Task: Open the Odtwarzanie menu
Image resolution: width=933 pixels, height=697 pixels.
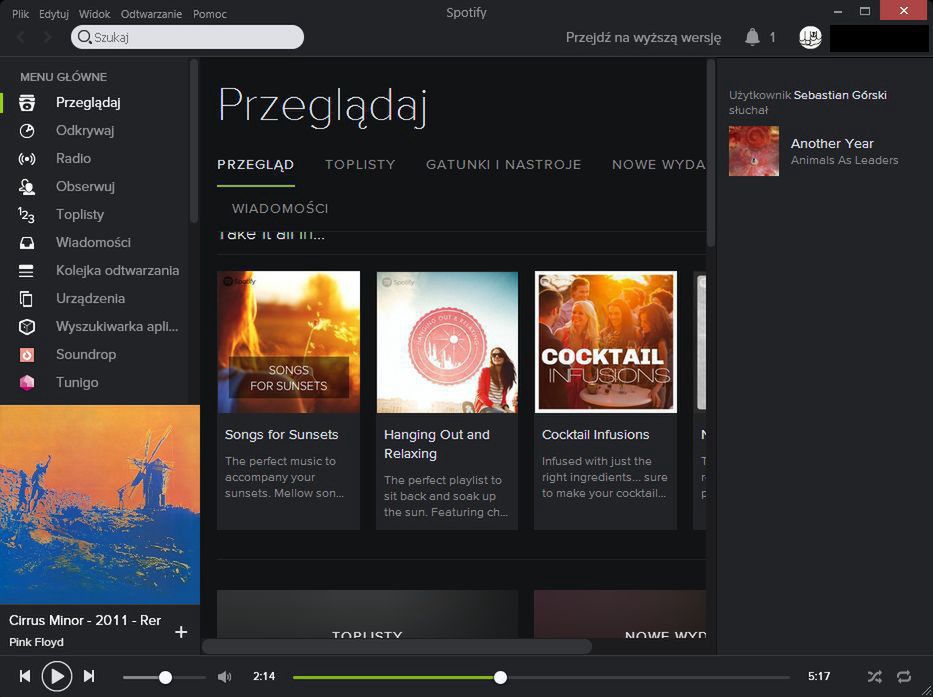Action: [151, 14]
